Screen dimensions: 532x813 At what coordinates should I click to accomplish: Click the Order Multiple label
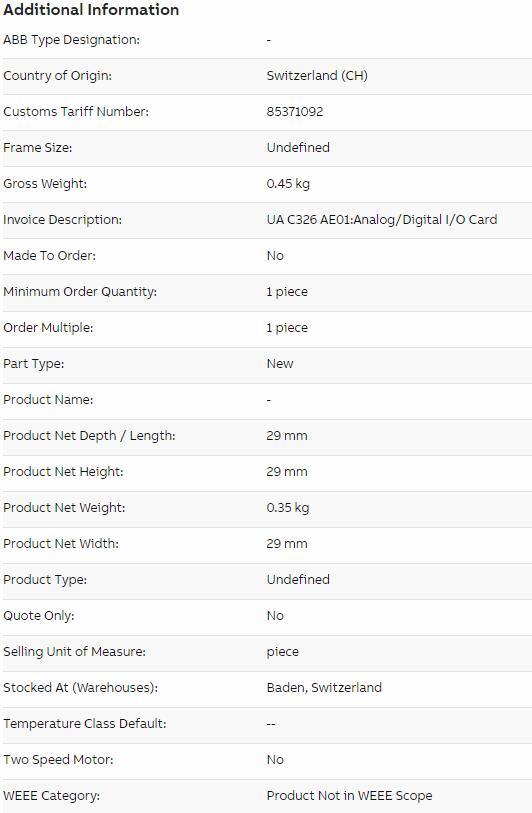point(48,328)
